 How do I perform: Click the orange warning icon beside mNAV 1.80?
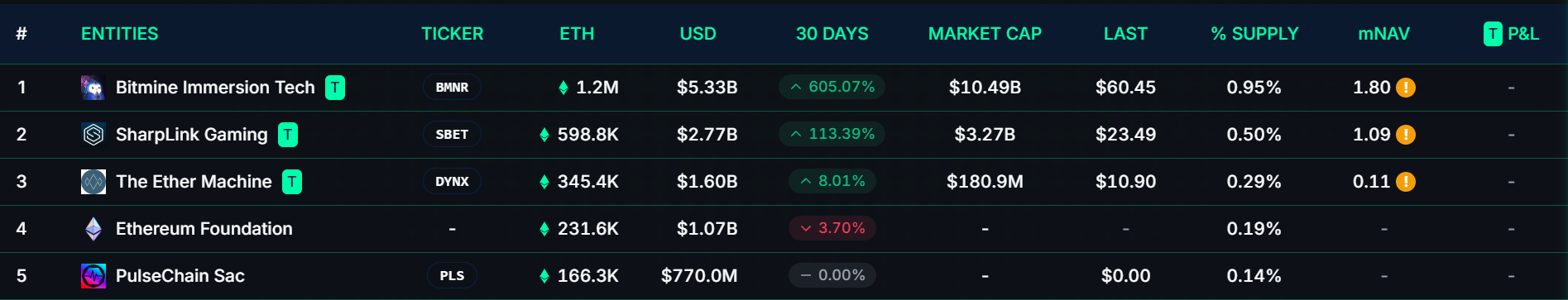(x=1406, y=88)
